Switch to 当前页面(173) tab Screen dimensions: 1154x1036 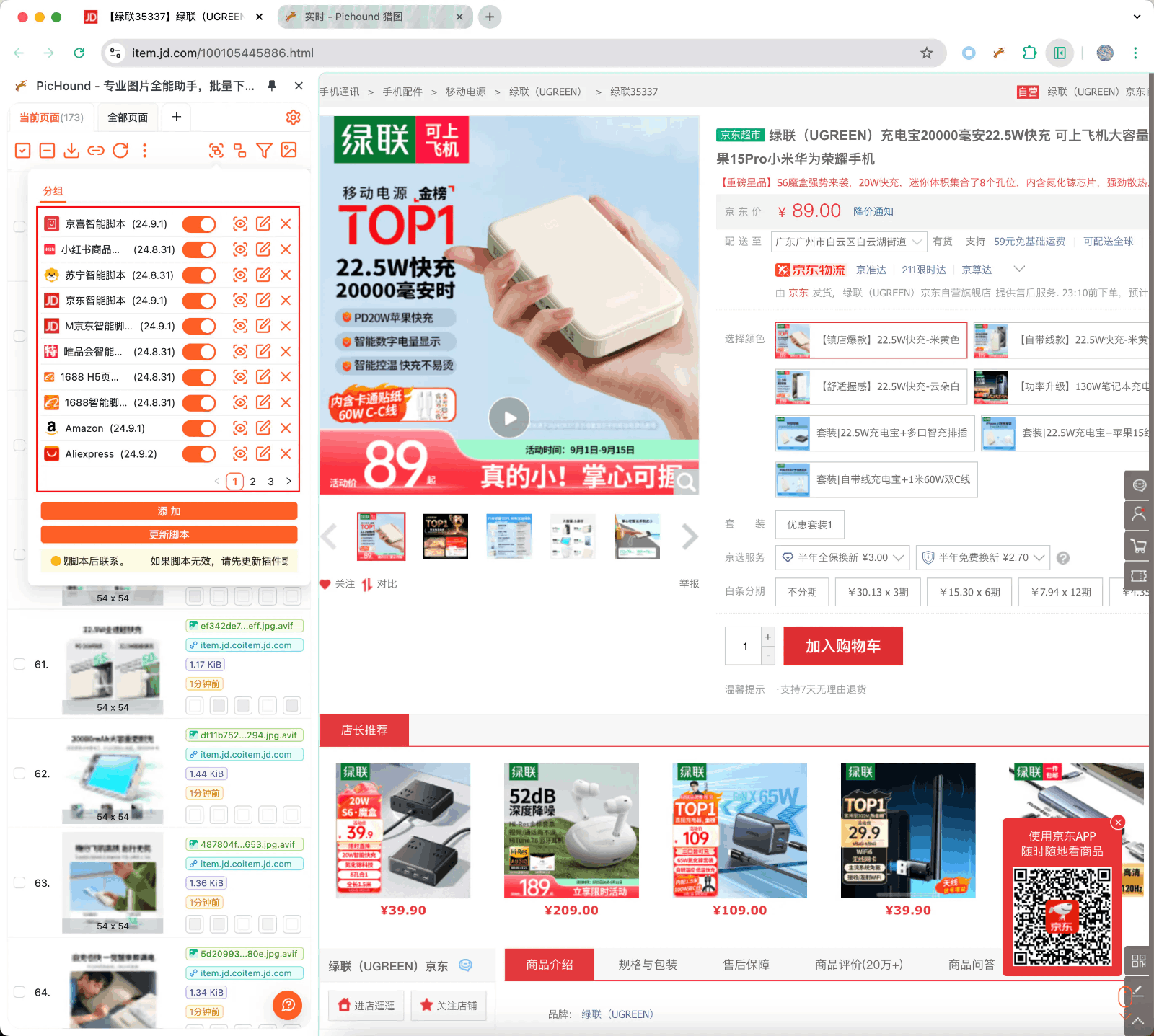point(51,118)
